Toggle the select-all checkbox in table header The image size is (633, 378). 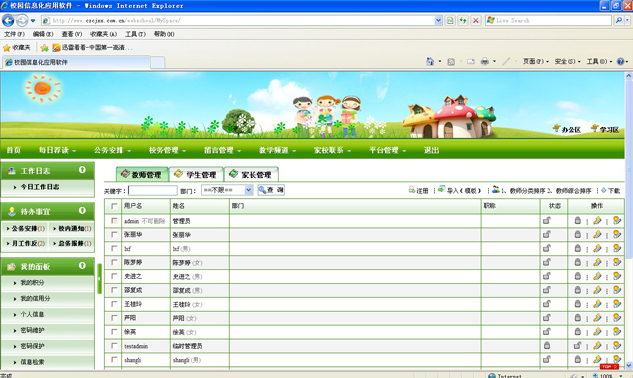coord(114,206)
